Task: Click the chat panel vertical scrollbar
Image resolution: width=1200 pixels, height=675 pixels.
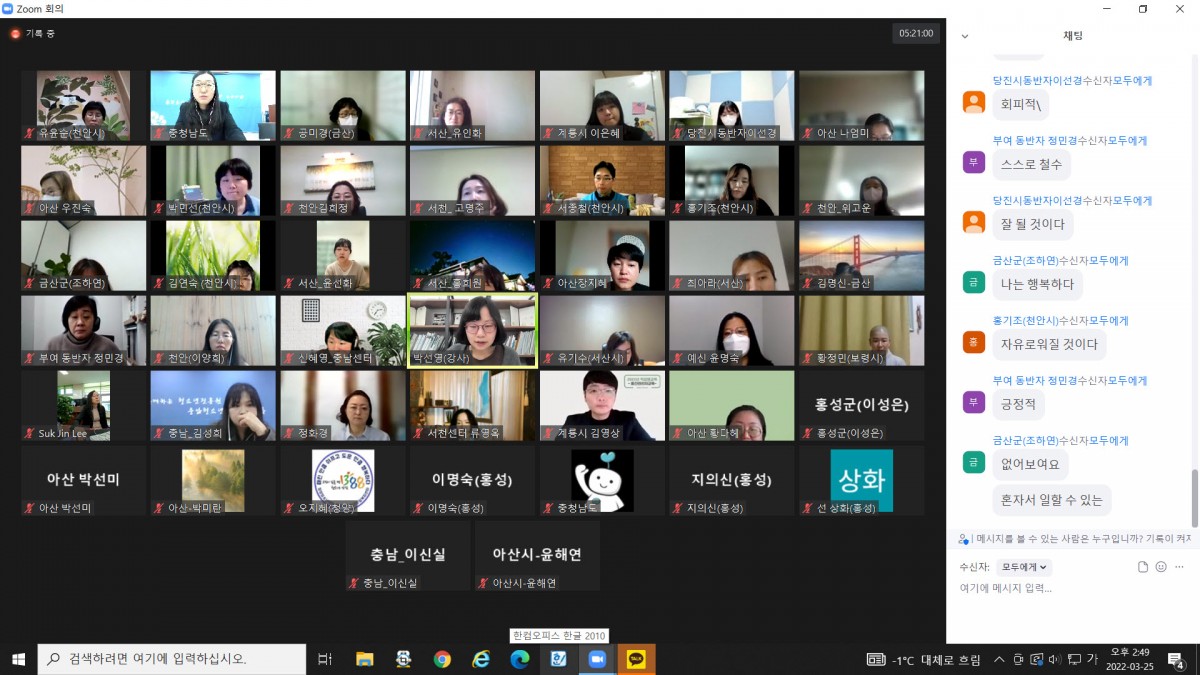Action: [1193, 497]
